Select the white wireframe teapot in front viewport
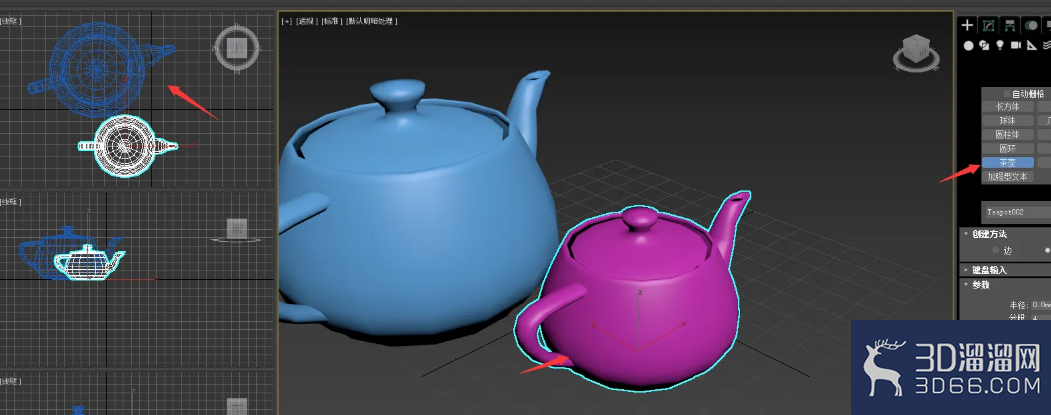The height and width of the screenshot is (415, 1051). pos(86,262)
